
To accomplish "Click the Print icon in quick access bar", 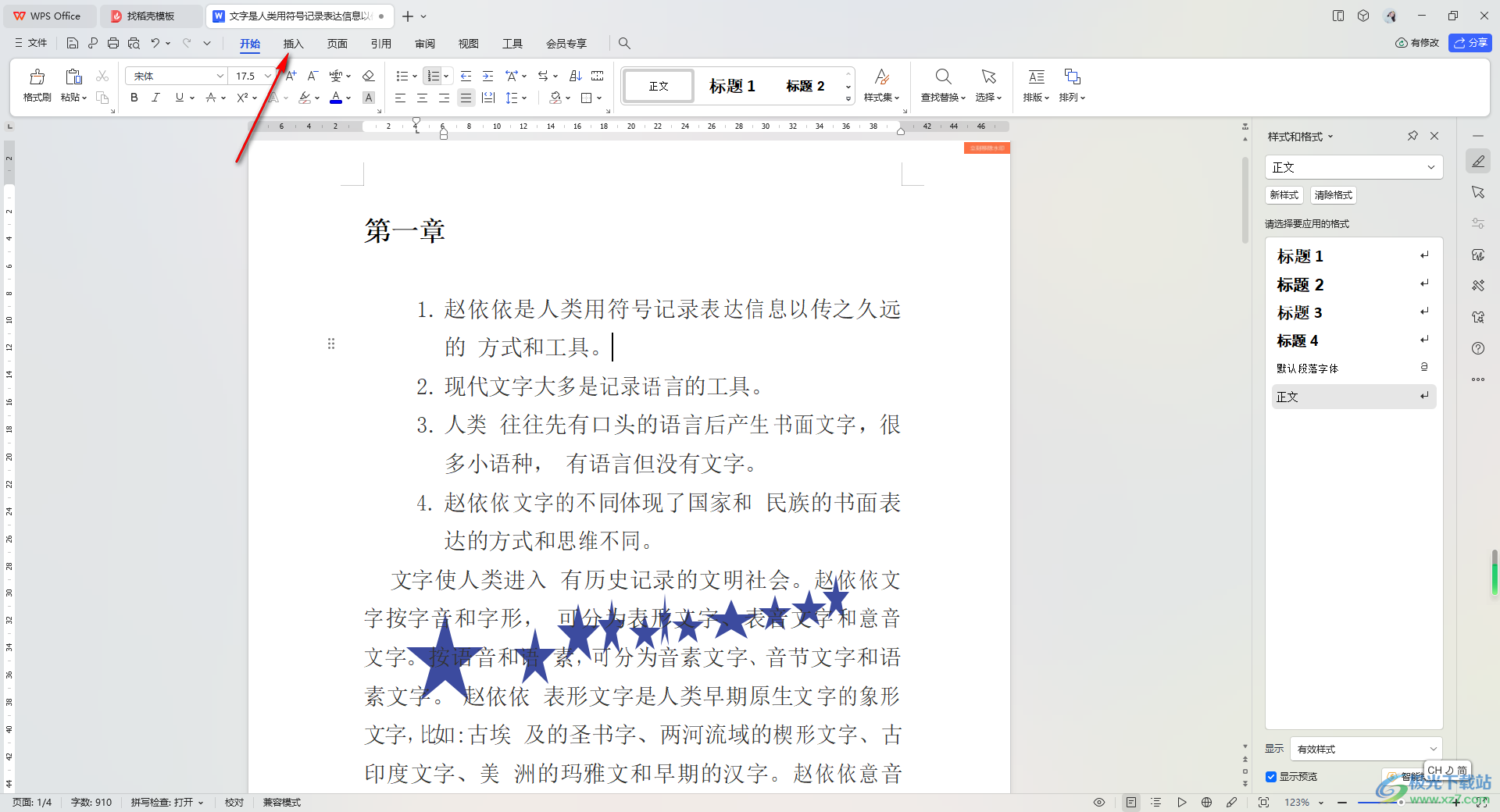I will click(x=113, y=43).
